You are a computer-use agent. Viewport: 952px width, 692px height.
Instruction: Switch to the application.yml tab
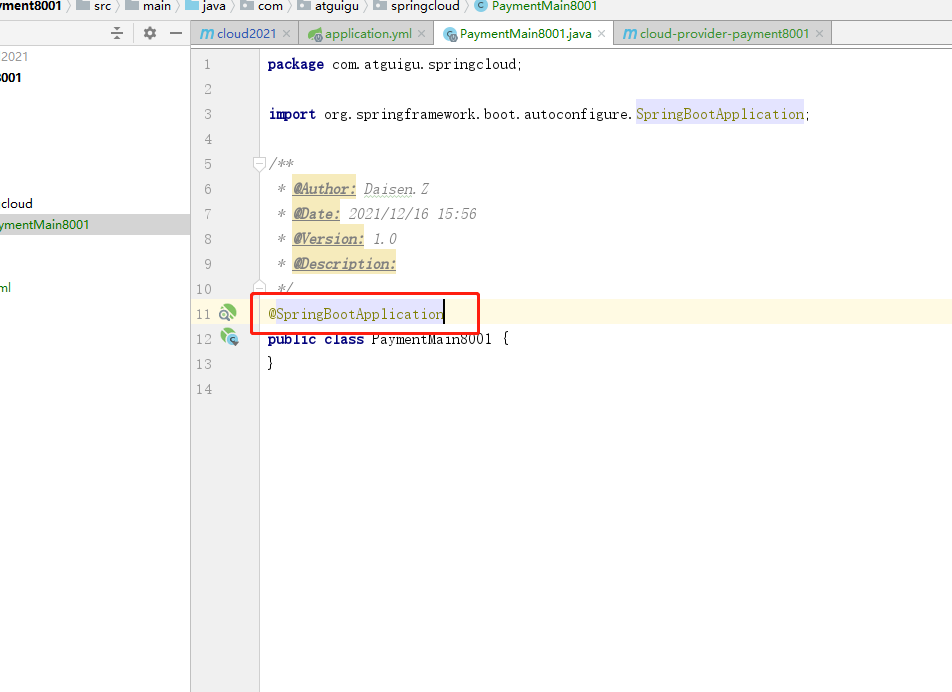click(368, 34)
